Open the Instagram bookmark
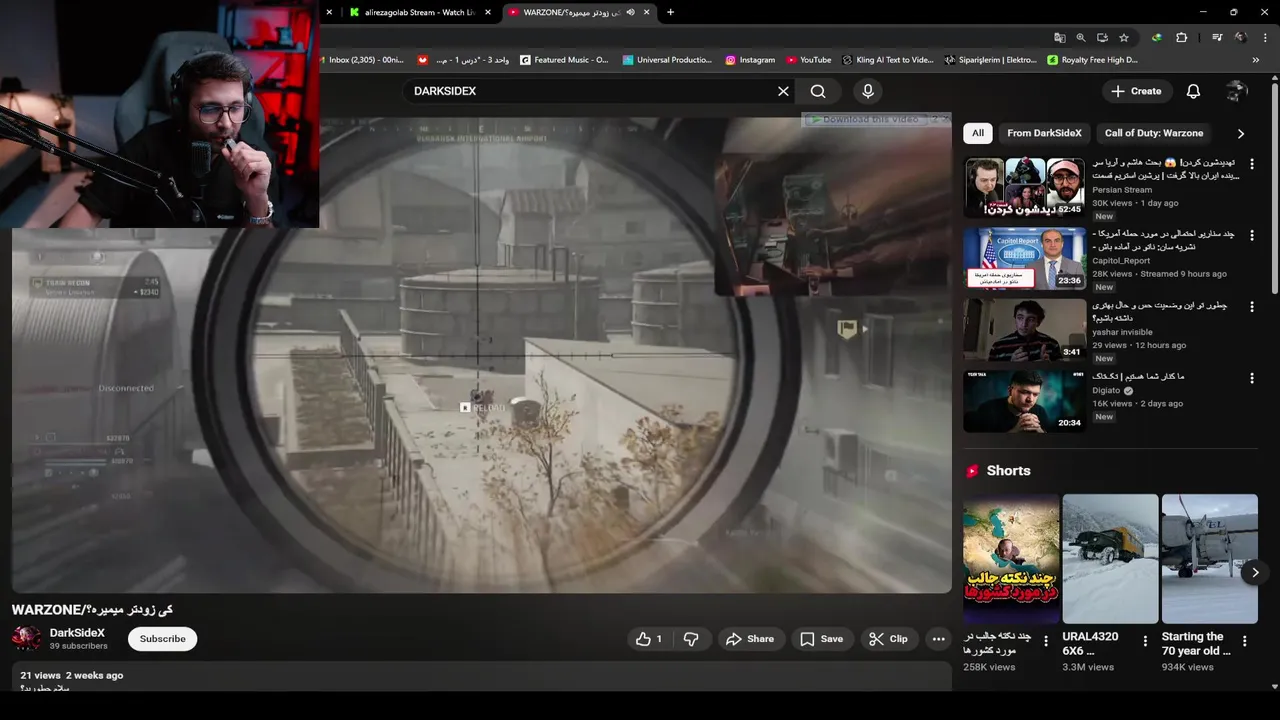This screenshot has width=1280, height=720. 750,60
